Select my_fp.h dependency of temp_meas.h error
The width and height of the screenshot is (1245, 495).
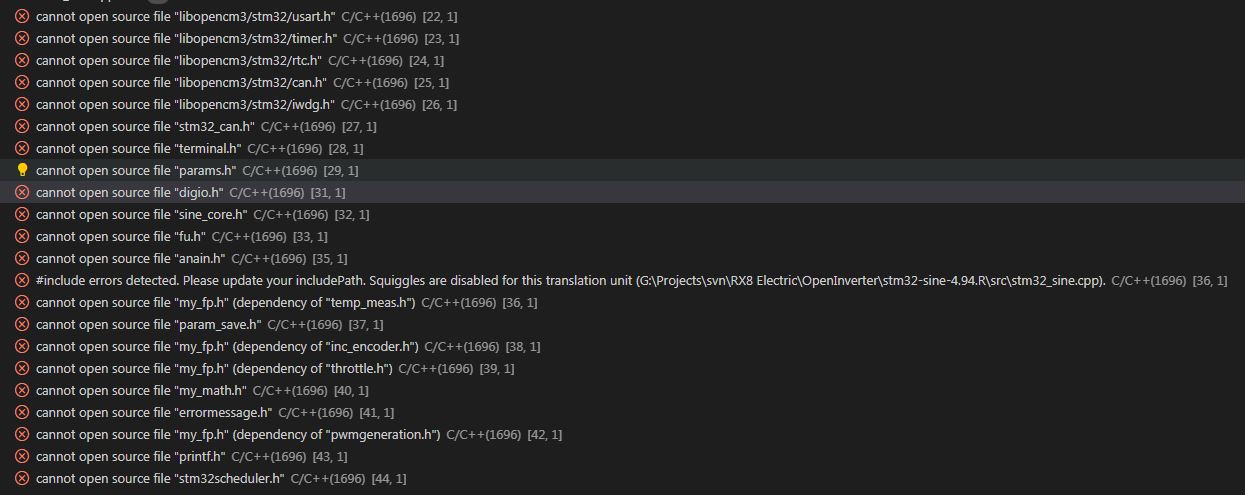[225, 302]
